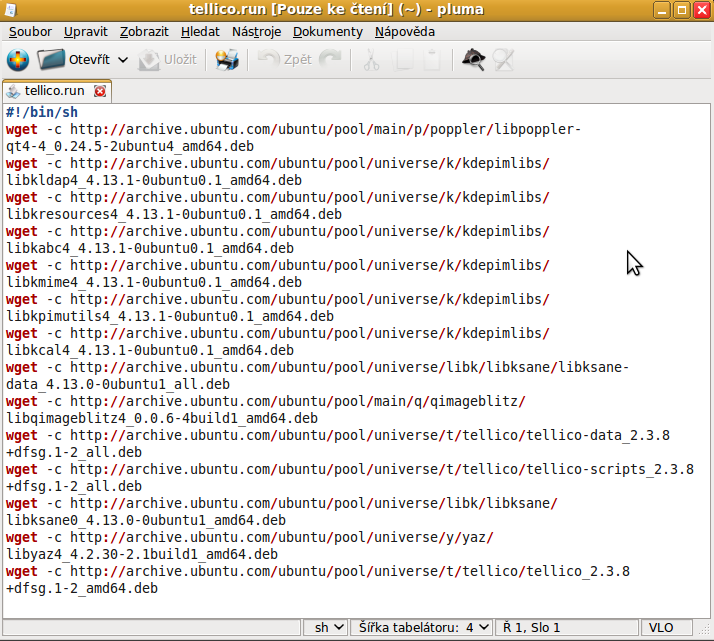Click the libkcal4_4.13.1-0ubuntu0.1_amd64.deb line

(150, 350)
